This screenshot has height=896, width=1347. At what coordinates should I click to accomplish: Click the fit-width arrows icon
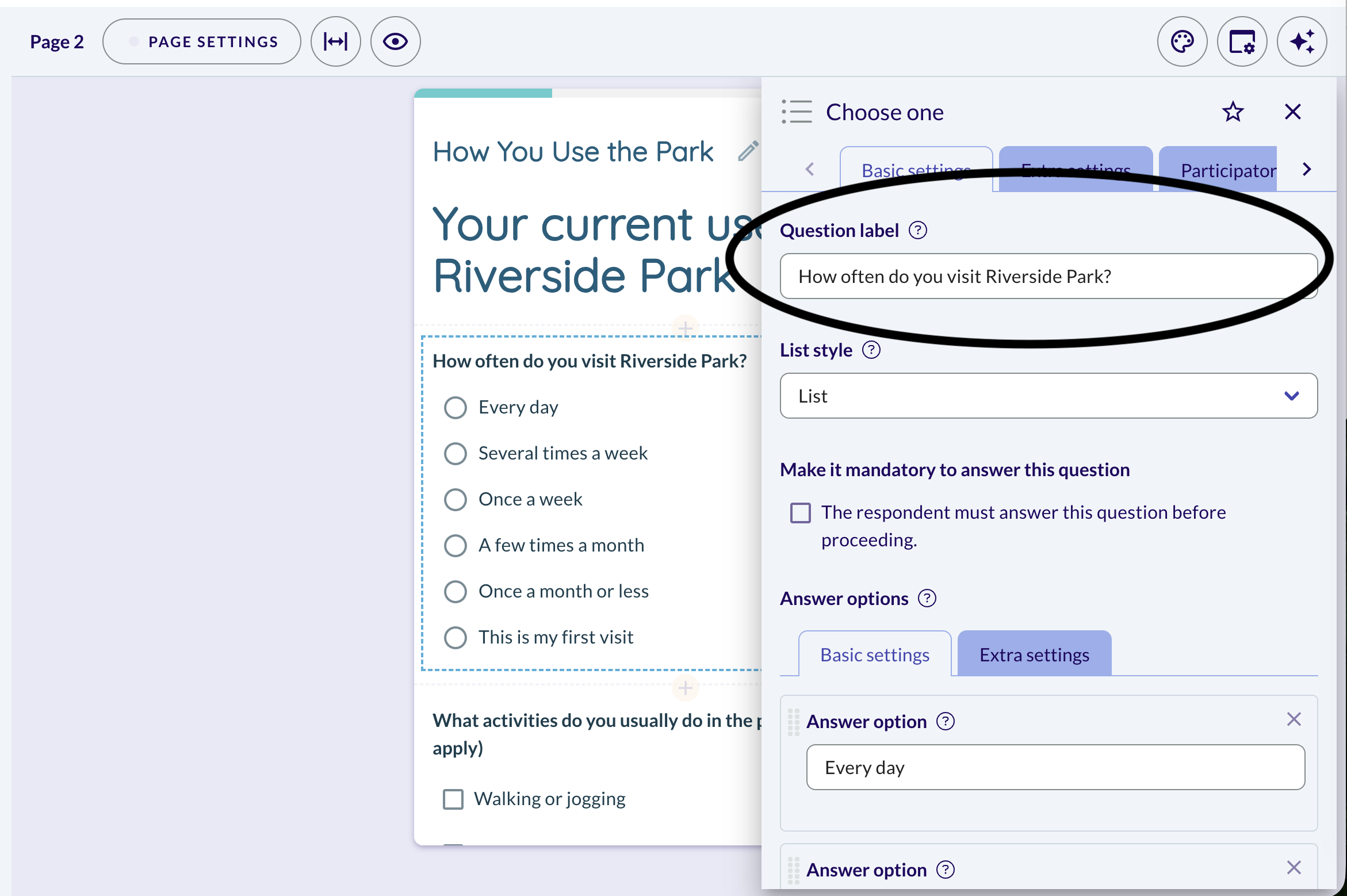335,41
